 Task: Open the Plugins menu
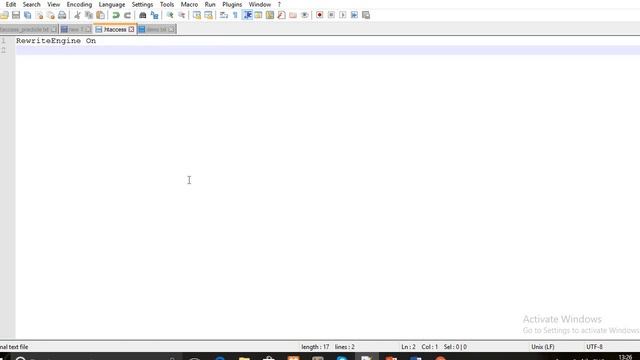click(x=232, y=4)
